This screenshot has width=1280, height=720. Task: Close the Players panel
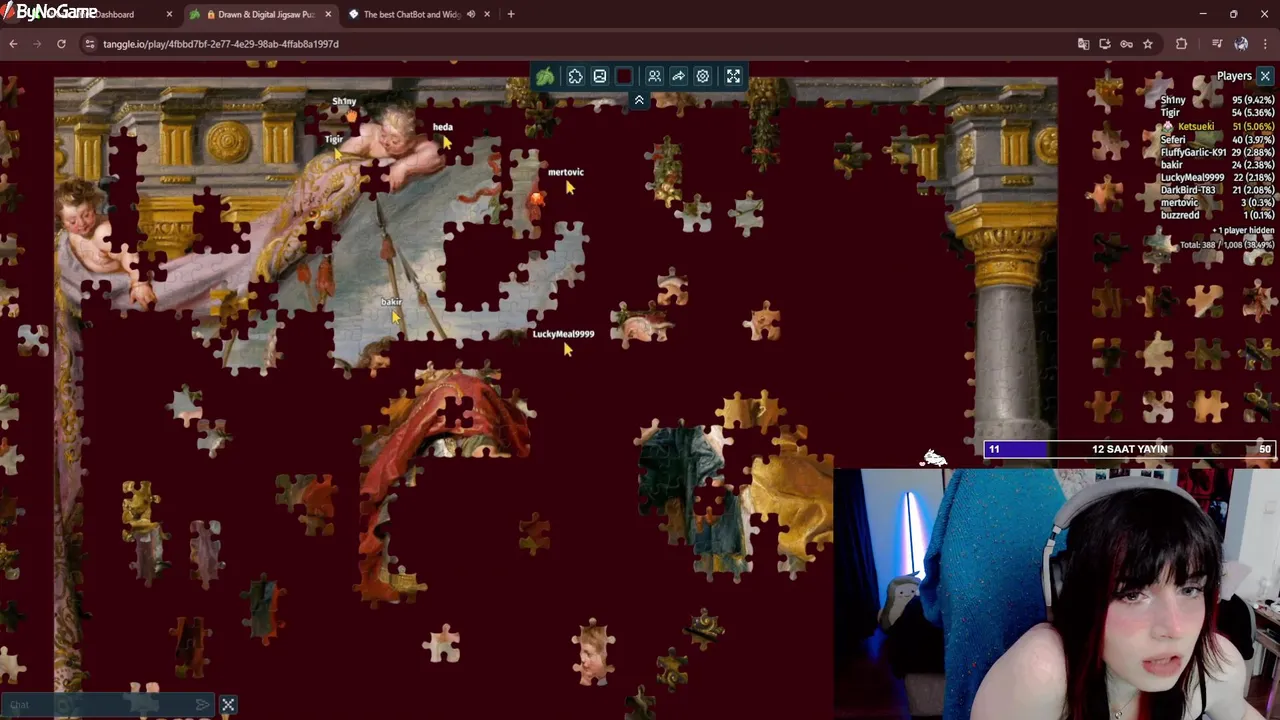[x=1265, y=76]
